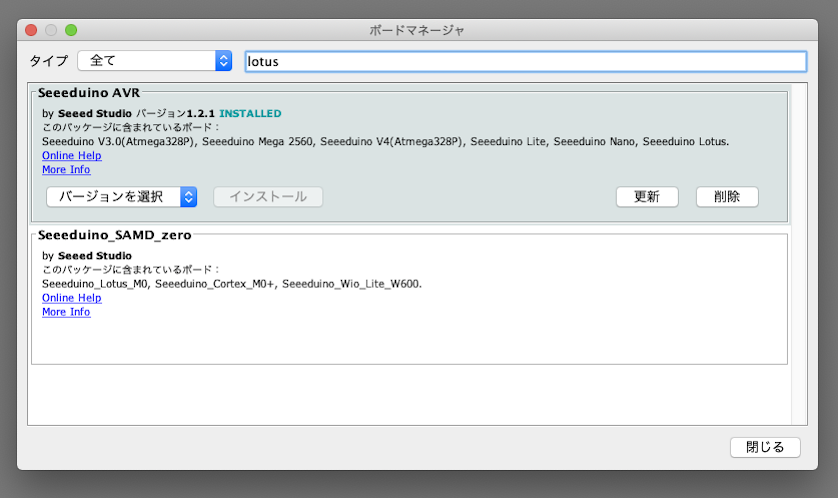
Task: Click the gray minimize window button
Action: click(51, 30)
